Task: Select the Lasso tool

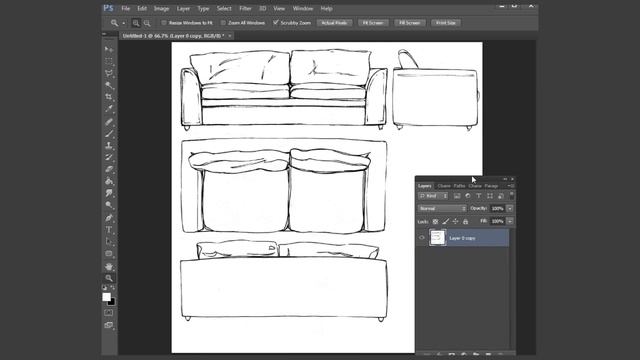Action: pyautogui.click(x=109, y=73)
